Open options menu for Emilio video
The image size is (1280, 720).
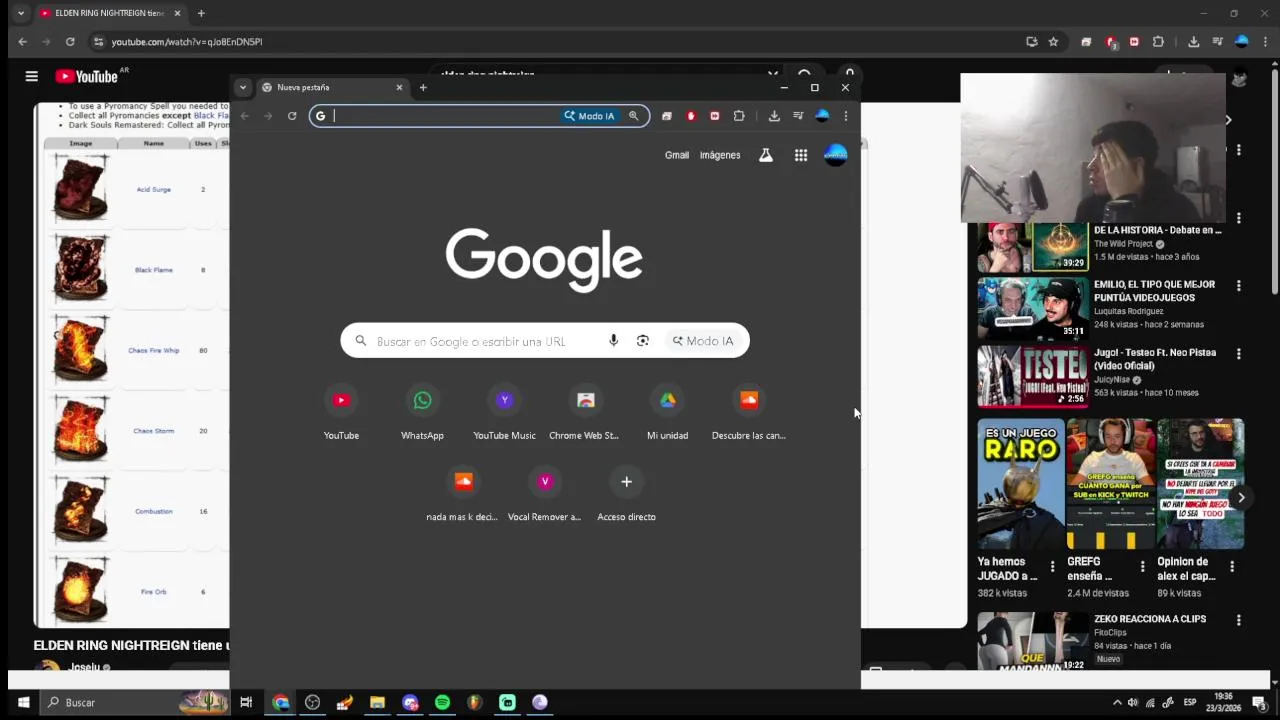pos(1239,285)
